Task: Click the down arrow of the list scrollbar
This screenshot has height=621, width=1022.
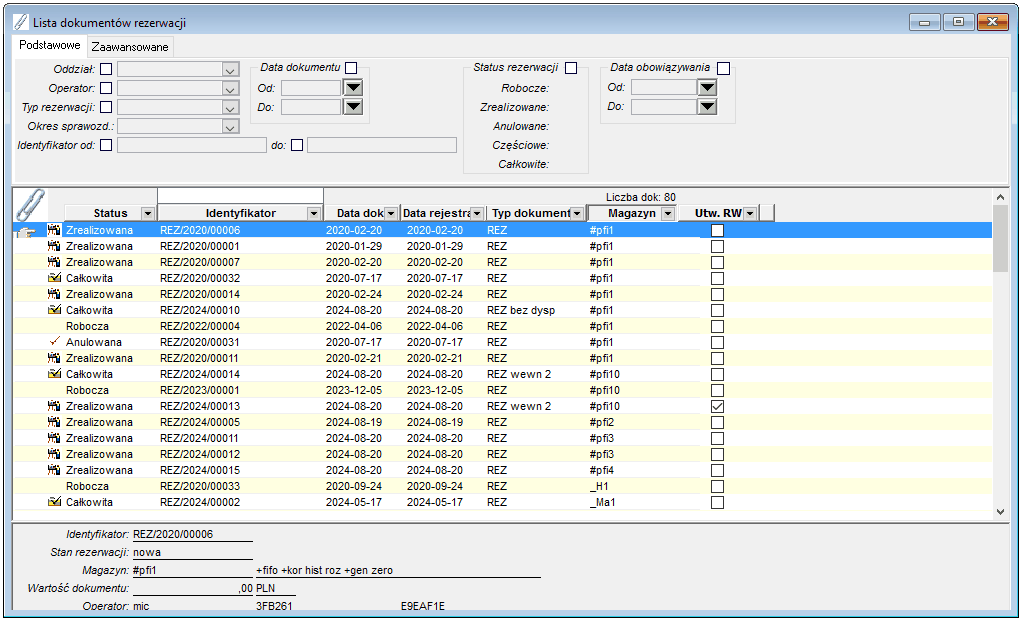Action: [1000, 512]
